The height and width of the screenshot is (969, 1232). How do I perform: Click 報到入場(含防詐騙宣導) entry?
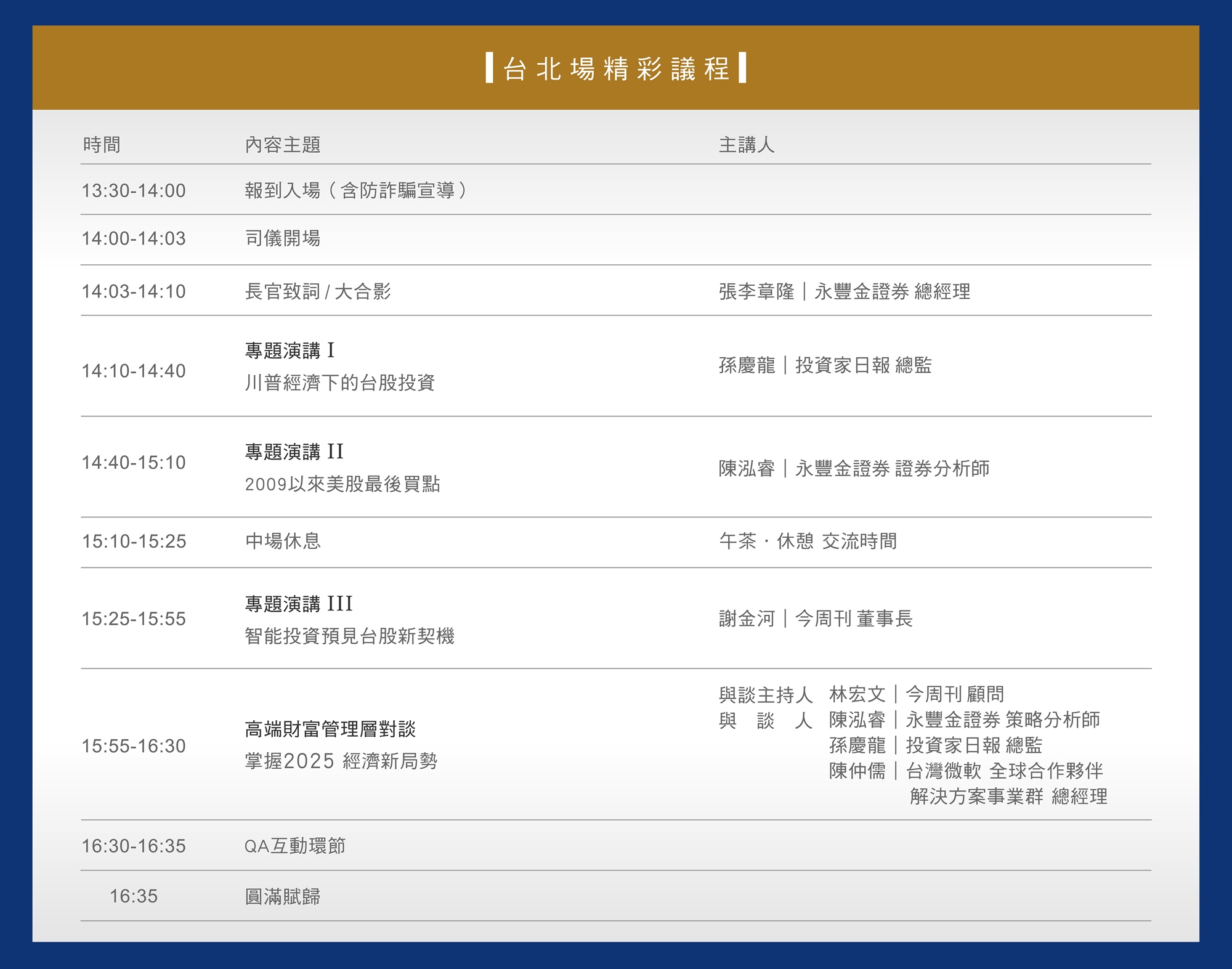pos(356,190)
